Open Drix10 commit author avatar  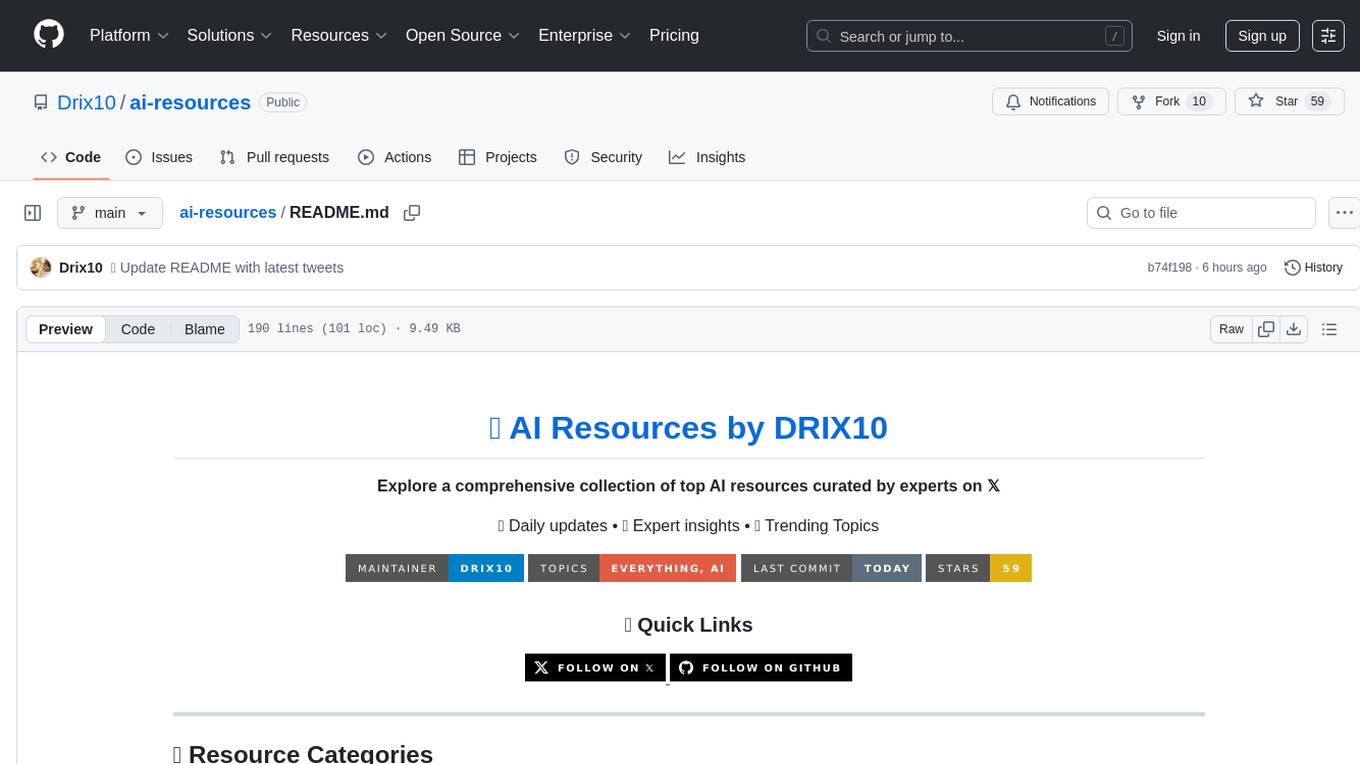(41, 267)
